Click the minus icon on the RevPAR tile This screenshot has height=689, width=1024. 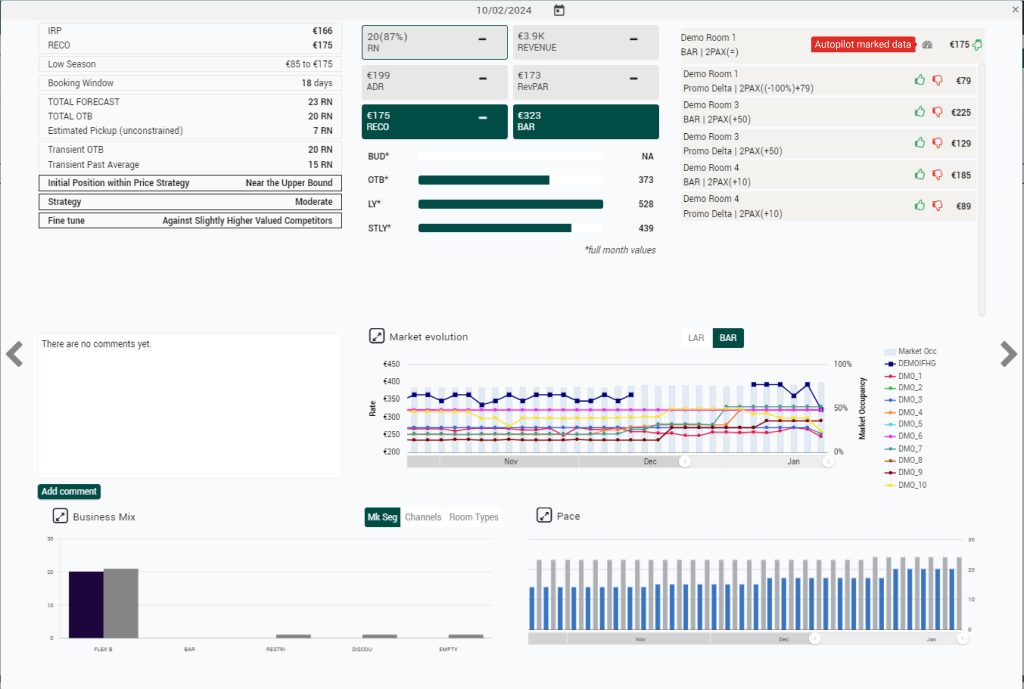coord(633,78)
